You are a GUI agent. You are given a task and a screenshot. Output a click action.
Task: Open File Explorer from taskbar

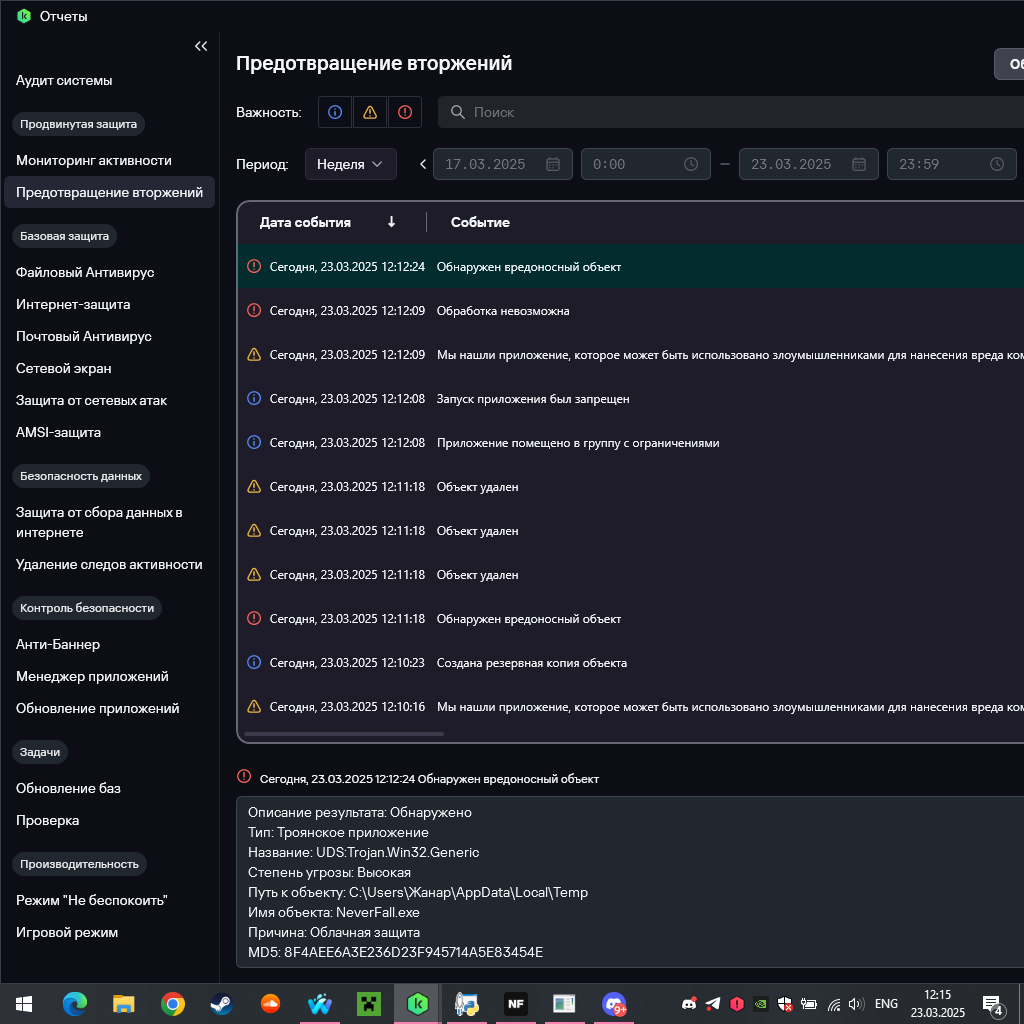(123, 1004)
